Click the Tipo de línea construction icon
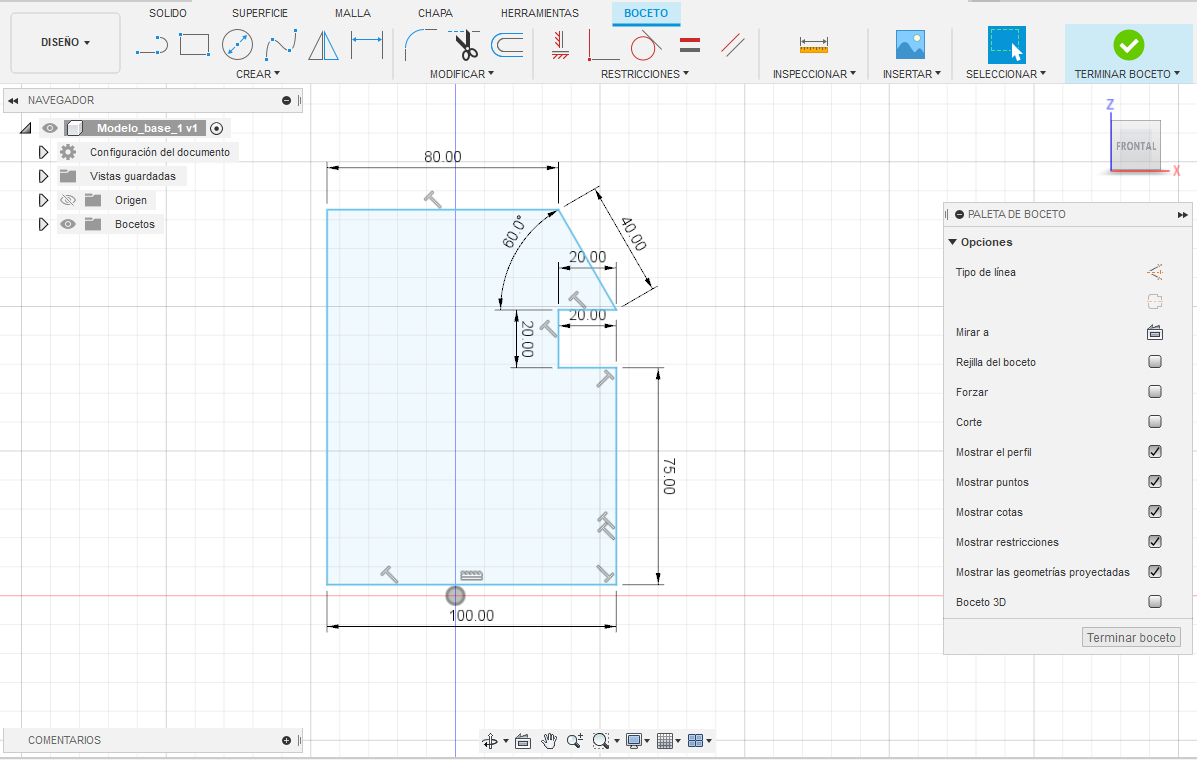The image size is (1197, 760). coord(1155,272)
